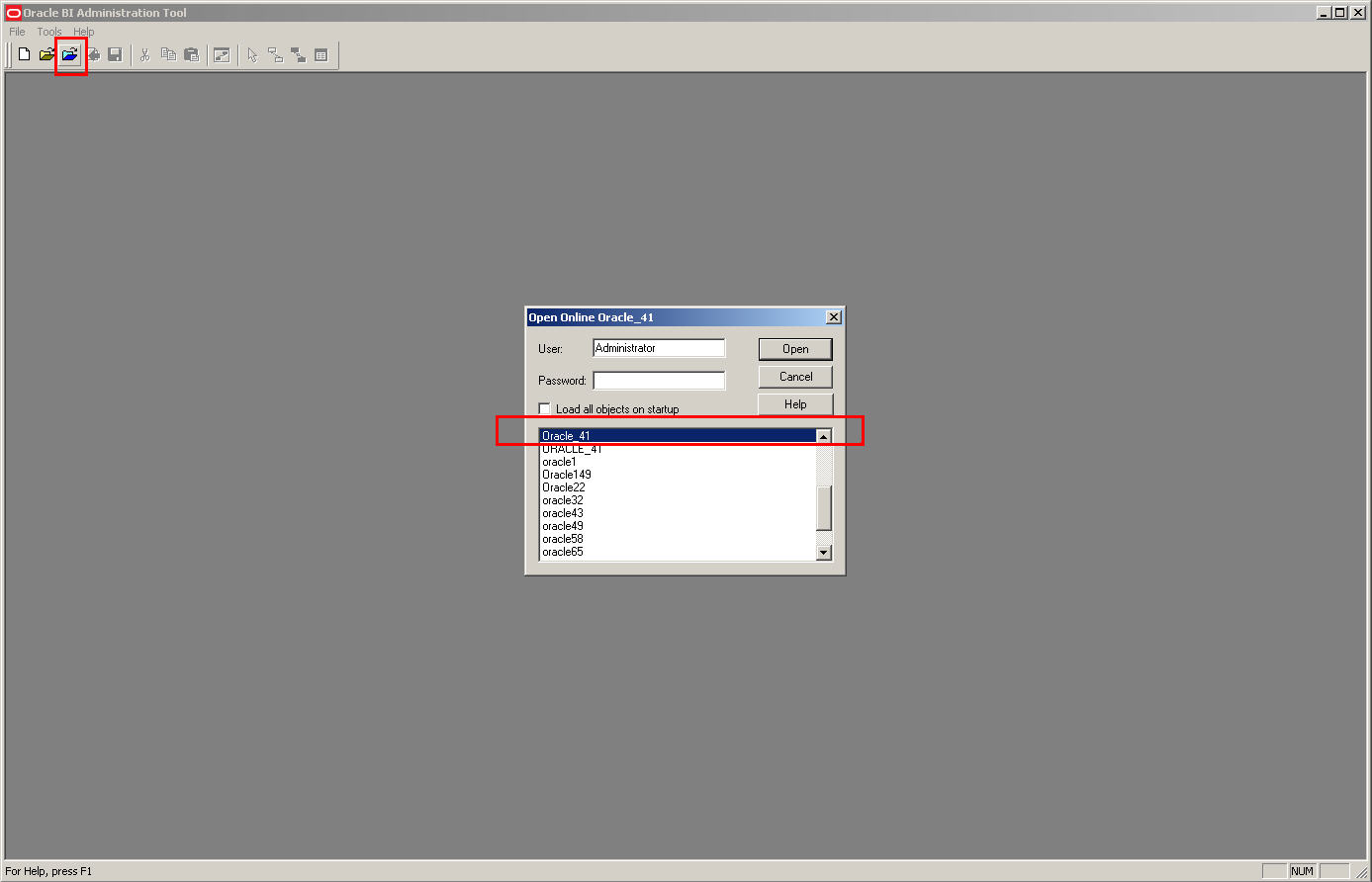
Task: Select the Open Online toolbar icon
Action: click(x=69, y=54)
